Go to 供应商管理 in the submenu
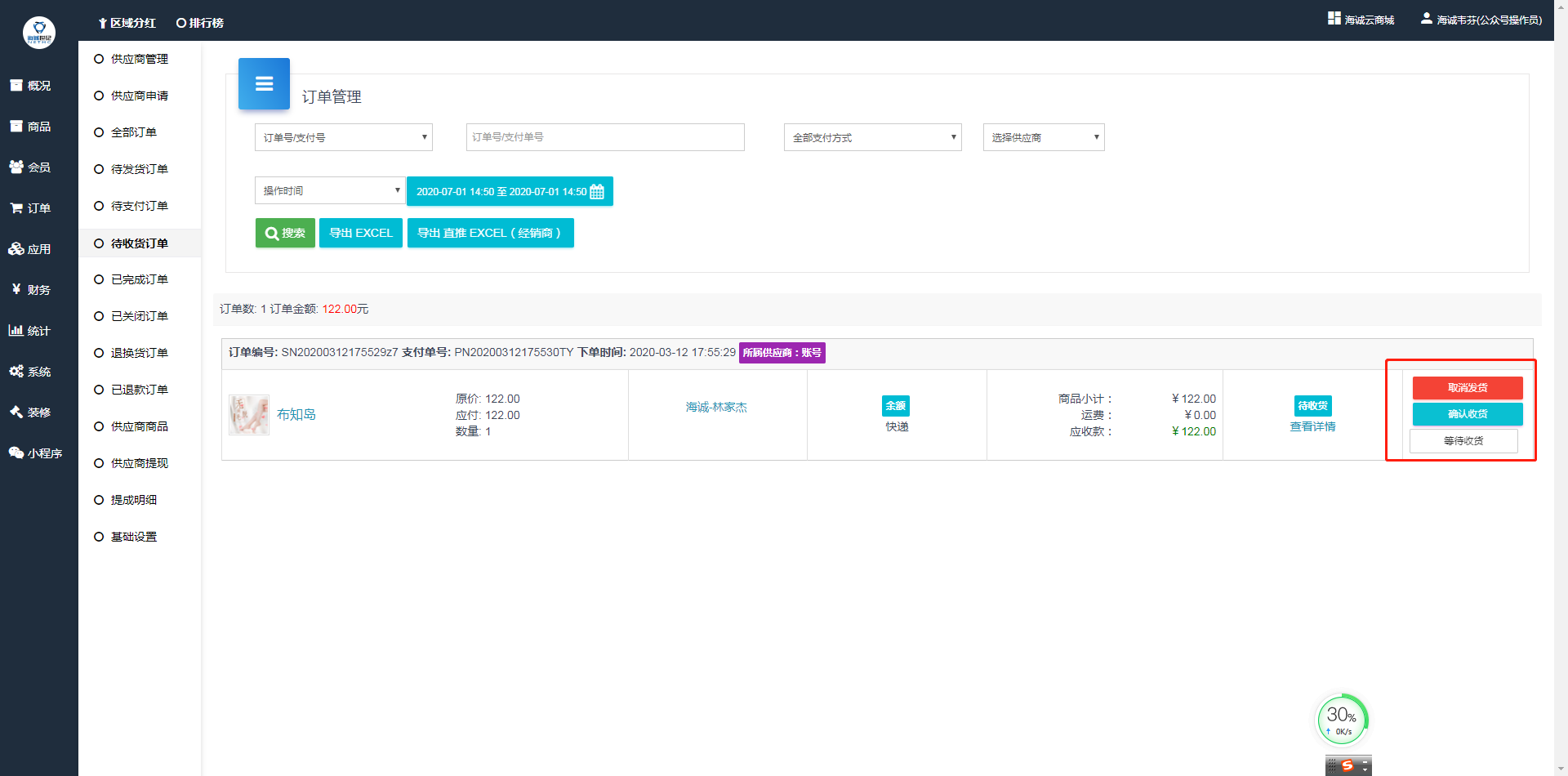Viewport: 1568px width, 776px height. pyautogui.click(x=140, y=59)
